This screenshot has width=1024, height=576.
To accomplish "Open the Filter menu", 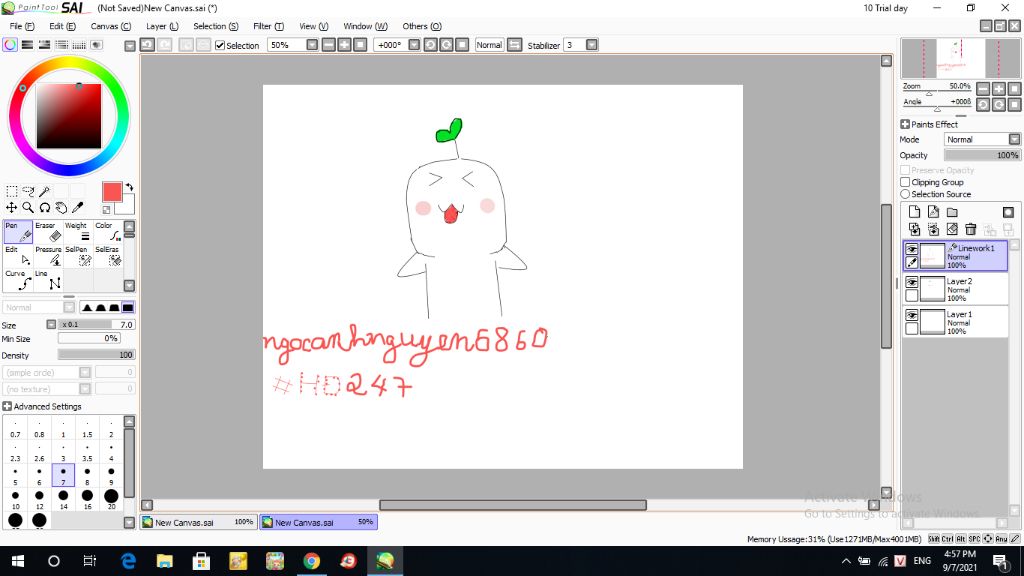I will 268,26.
